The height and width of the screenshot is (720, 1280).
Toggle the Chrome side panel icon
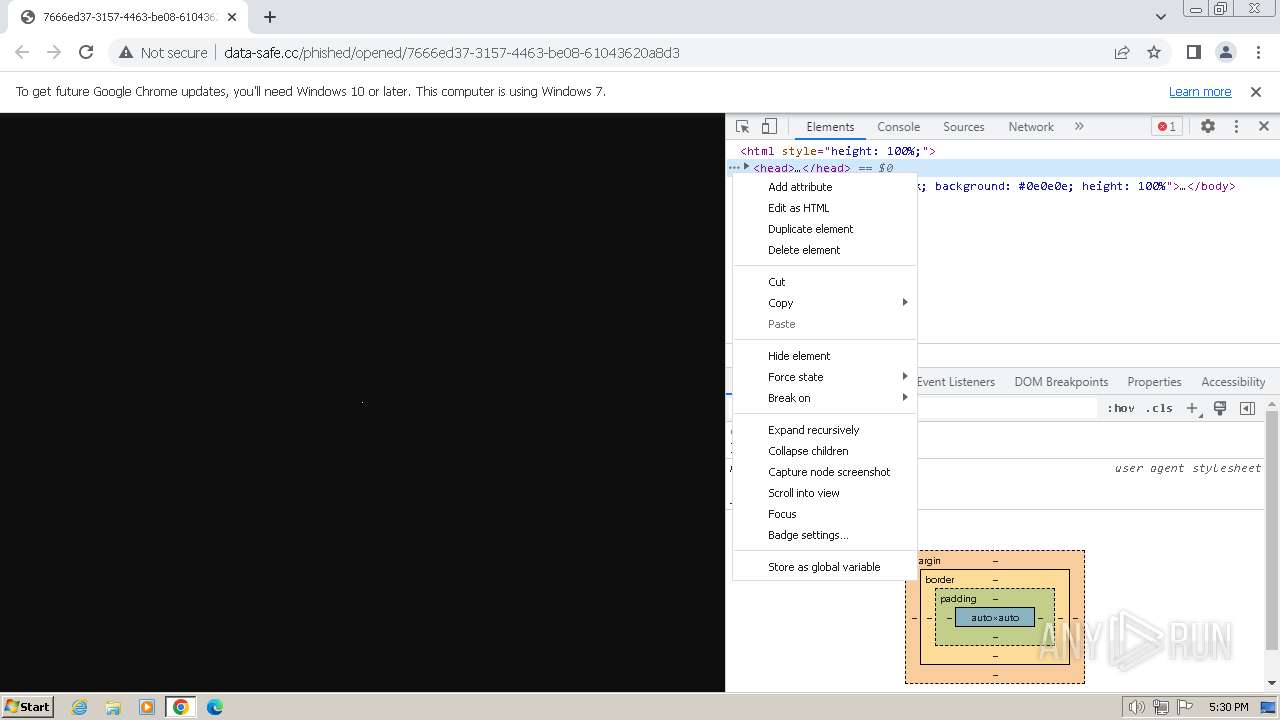(x=1193, y=52)
